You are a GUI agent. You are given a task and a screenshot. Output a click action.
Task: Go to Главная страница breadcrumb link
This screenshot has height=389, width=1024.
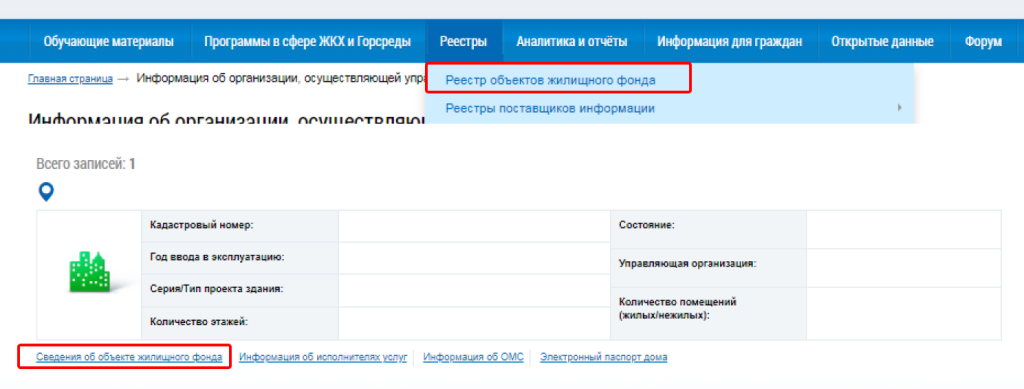click(x=71, y=79)
